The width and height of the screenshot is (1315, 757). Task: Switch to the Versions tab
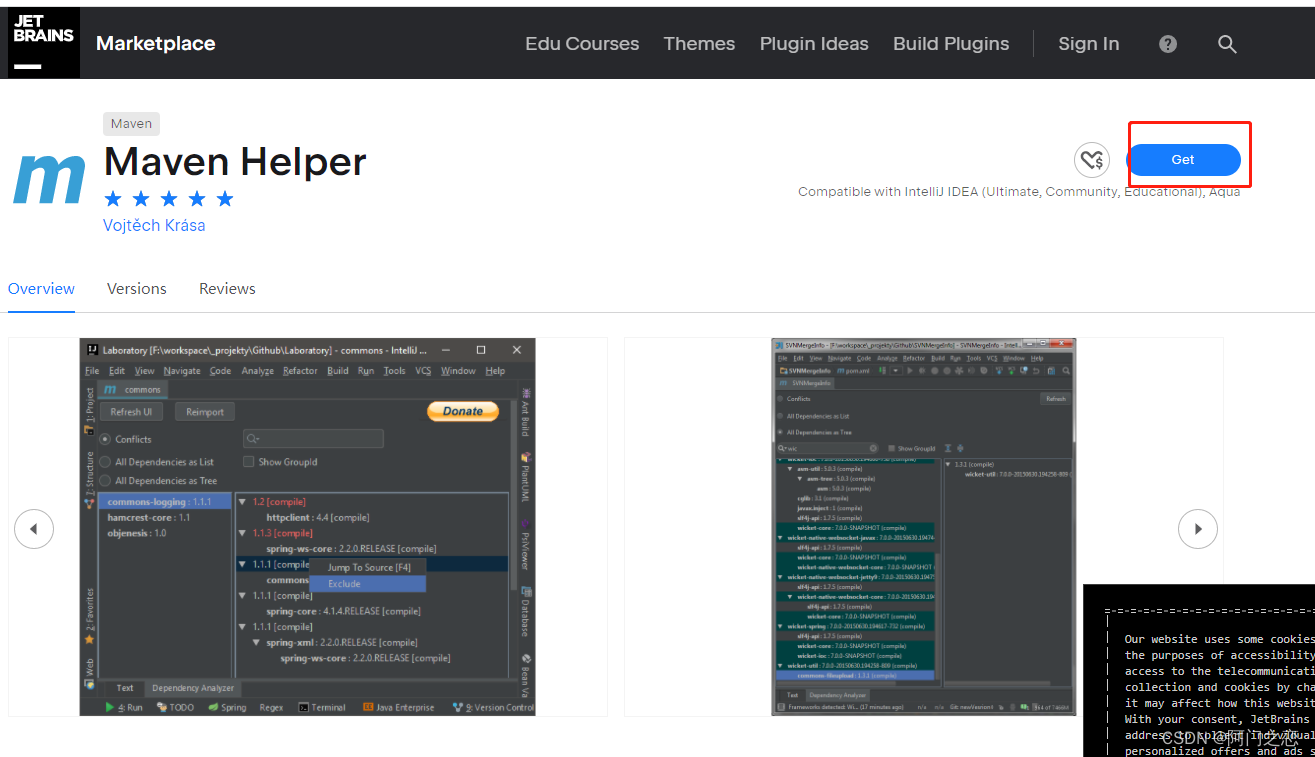click(137, 289)
